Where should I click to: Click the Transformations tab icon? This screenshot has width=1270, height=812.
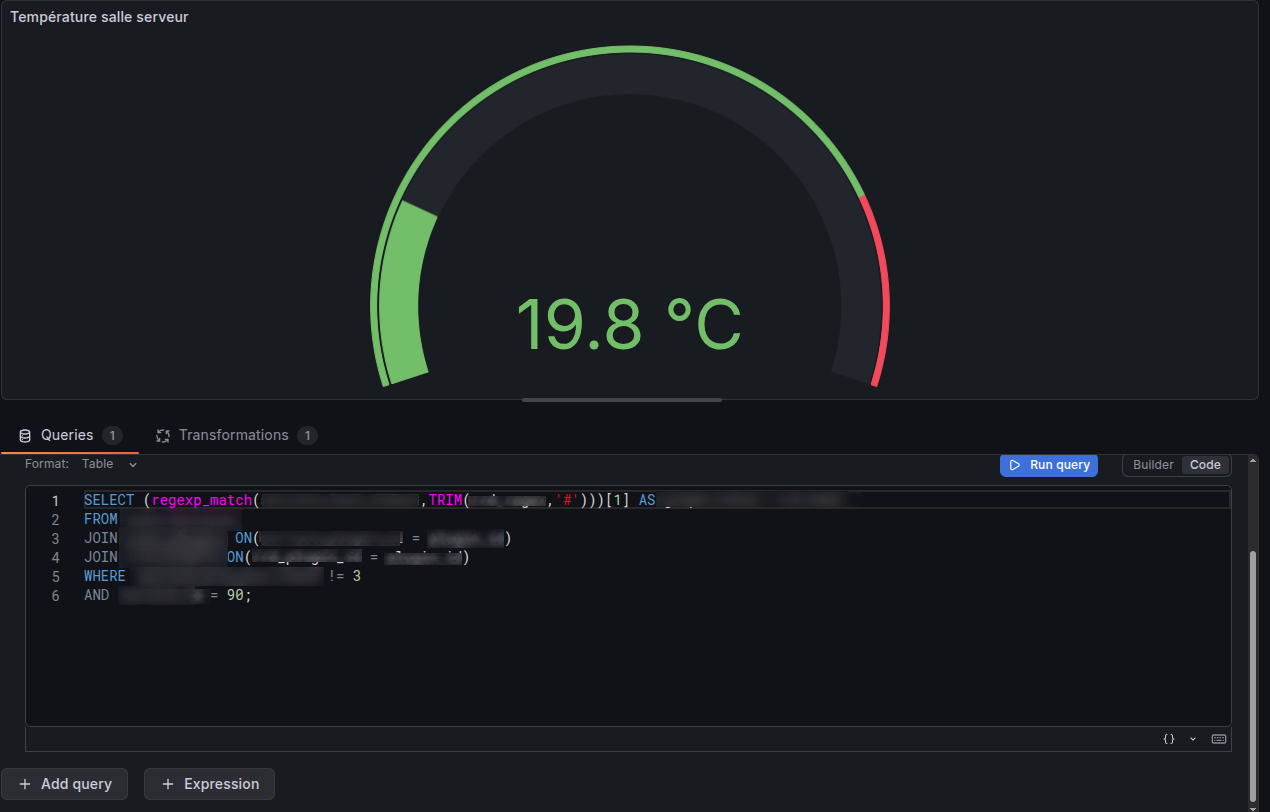[163, 436]
